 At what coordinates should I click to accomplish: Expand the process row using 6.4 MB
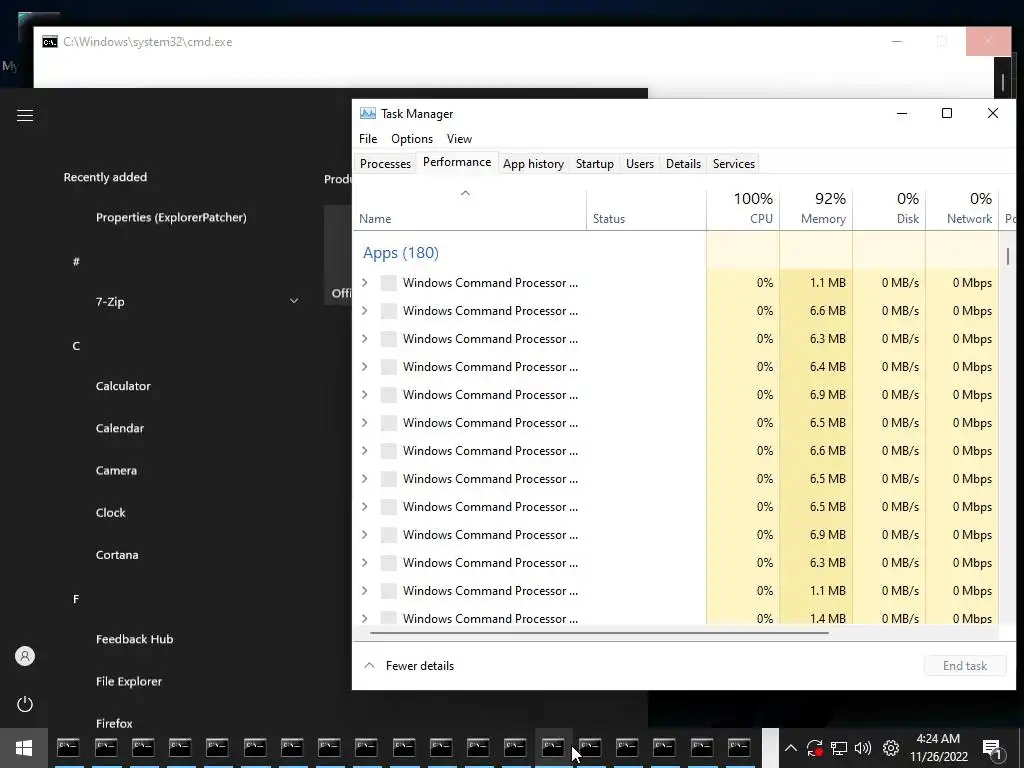(x=364, y=366)
